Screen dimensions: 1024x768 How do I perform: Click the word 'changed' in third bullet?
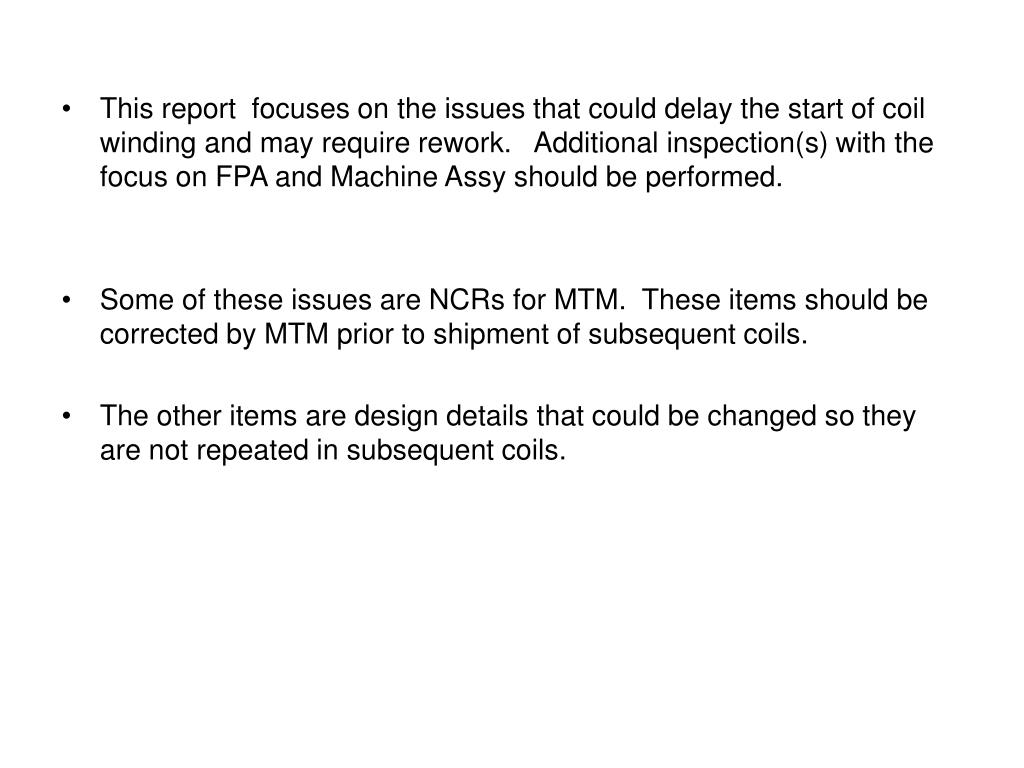761,417
